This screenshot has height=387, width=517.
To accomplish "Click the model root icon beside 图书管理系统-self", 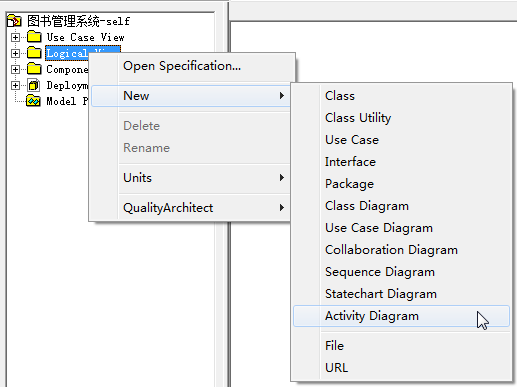I will coord(14,21).
